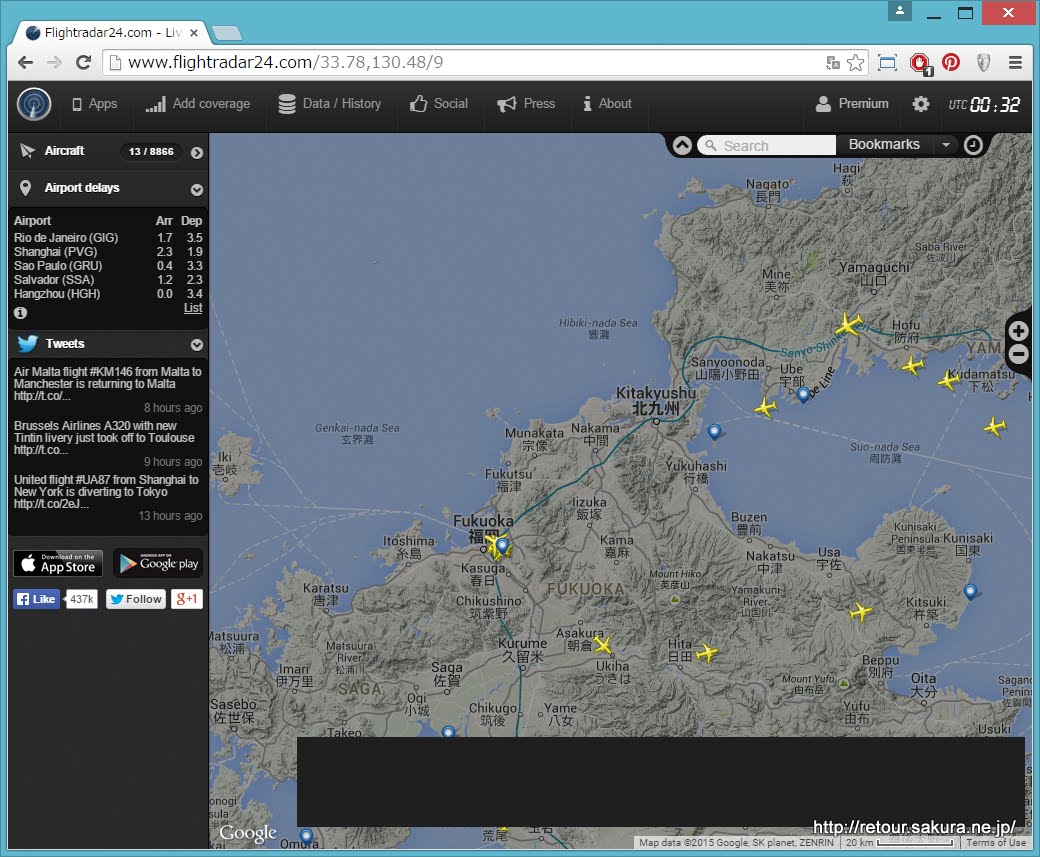Click the airport delays info icon
This screenshot has height=857, width=1040.
(x=21, y=312)
